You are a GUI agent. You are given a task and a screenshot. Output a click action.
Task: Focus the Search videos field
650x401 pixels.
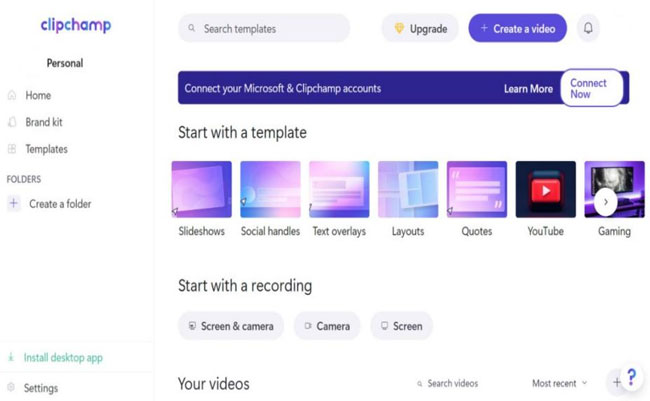click(448, 384)
